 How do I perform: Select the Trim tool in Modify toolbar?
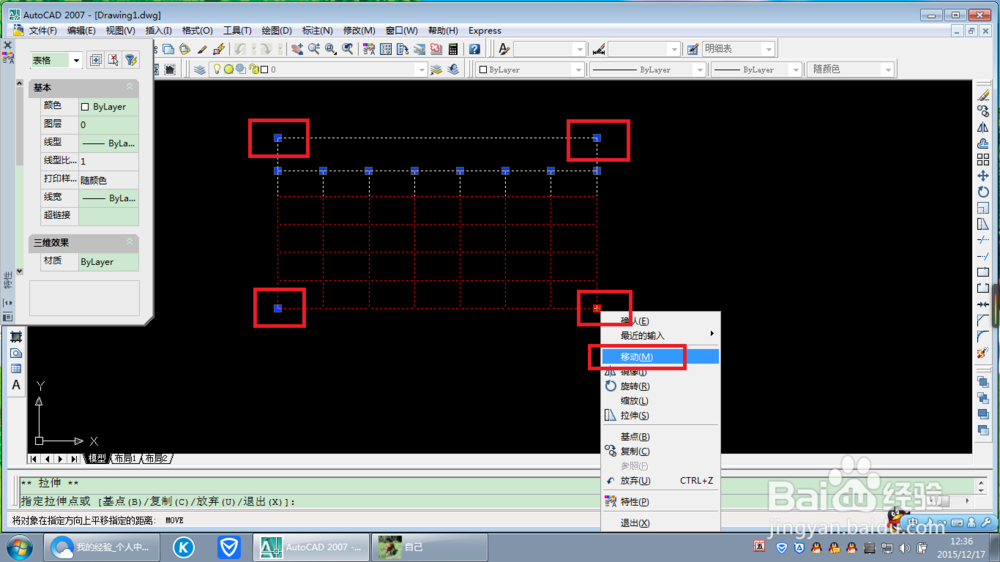click(x=983, y=240)
